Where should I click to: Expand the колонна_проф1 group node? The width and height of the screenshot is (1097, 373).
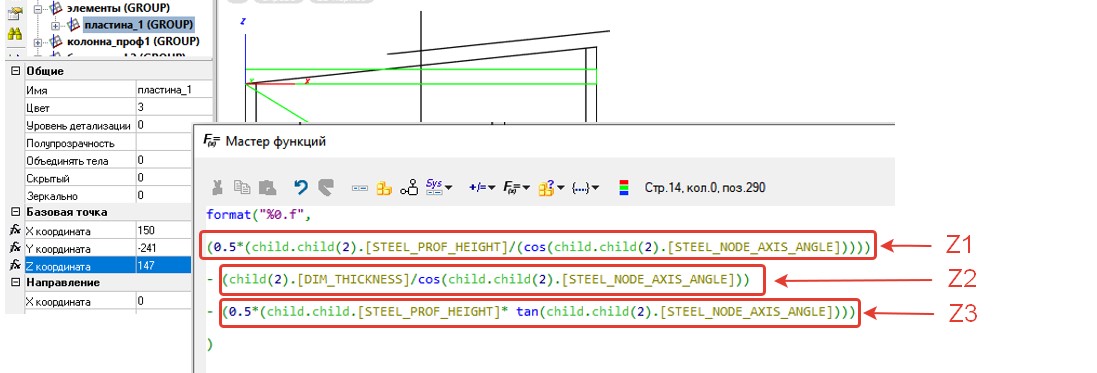pos(38,42)
